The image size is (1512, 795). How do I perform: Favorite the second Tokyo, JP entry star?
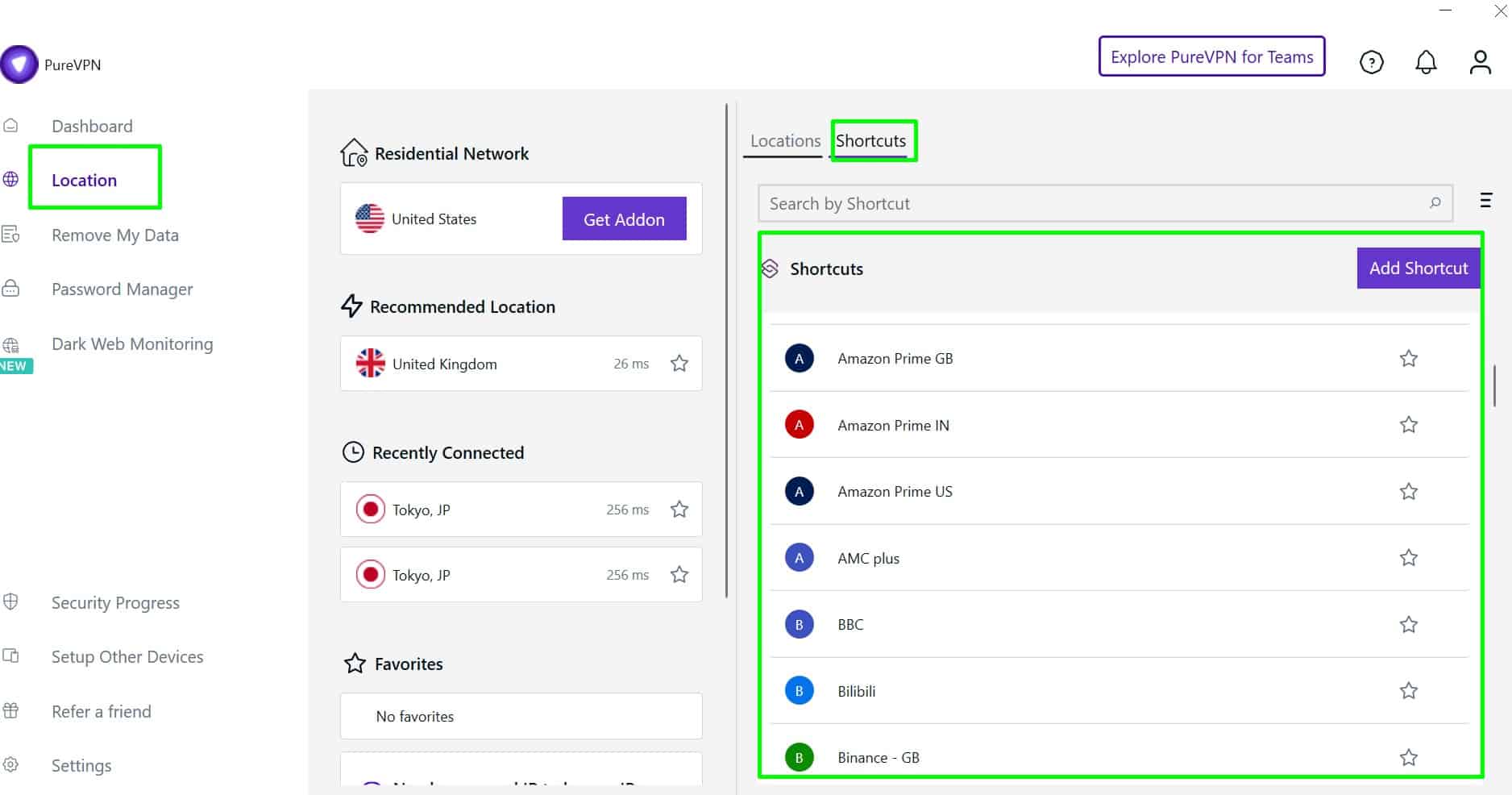[679, 574]
